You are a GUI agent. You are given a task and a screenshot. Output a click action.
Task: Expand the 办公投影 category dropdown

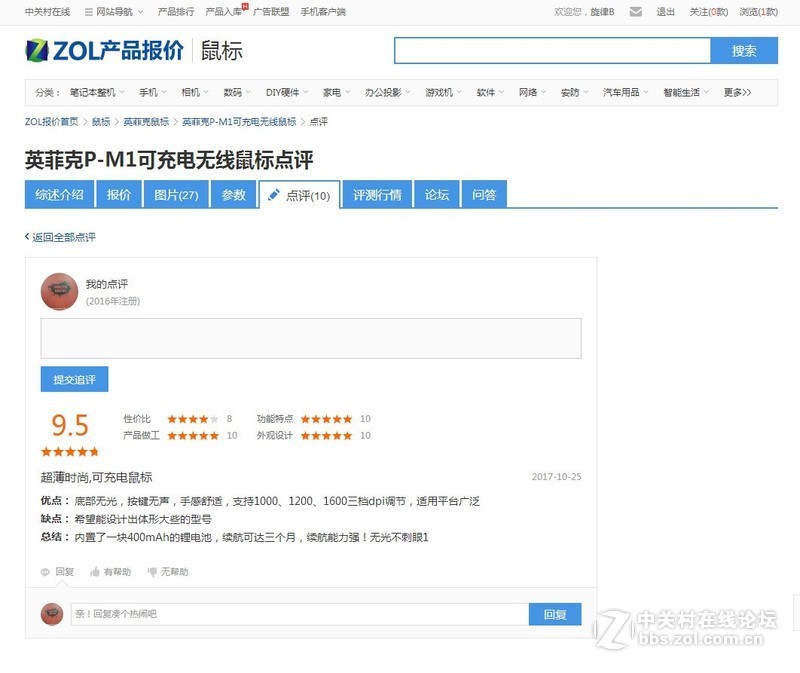point(387,92)
